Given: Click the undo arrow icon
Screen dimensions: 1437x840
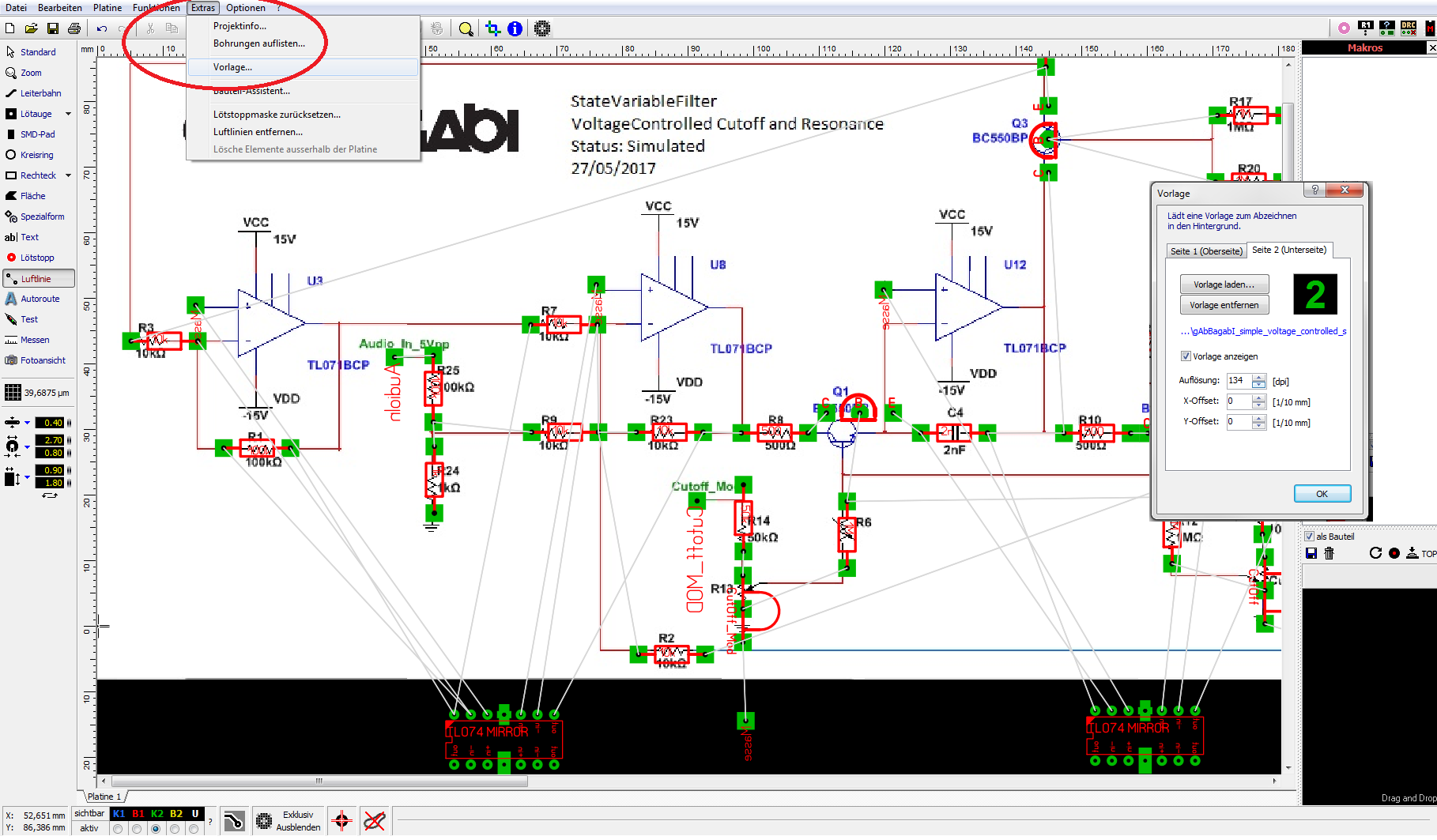Looking at the screenshot, I should click(x=102, y=28).
